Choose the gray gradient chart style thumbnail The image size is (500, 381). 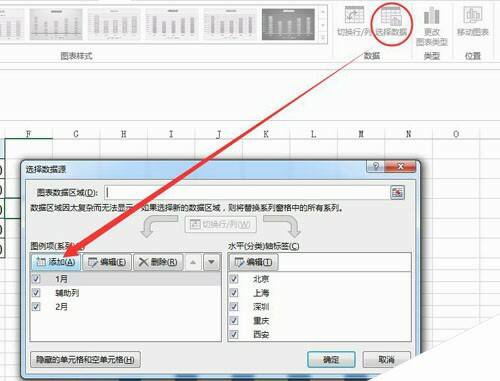pos(56,24)
